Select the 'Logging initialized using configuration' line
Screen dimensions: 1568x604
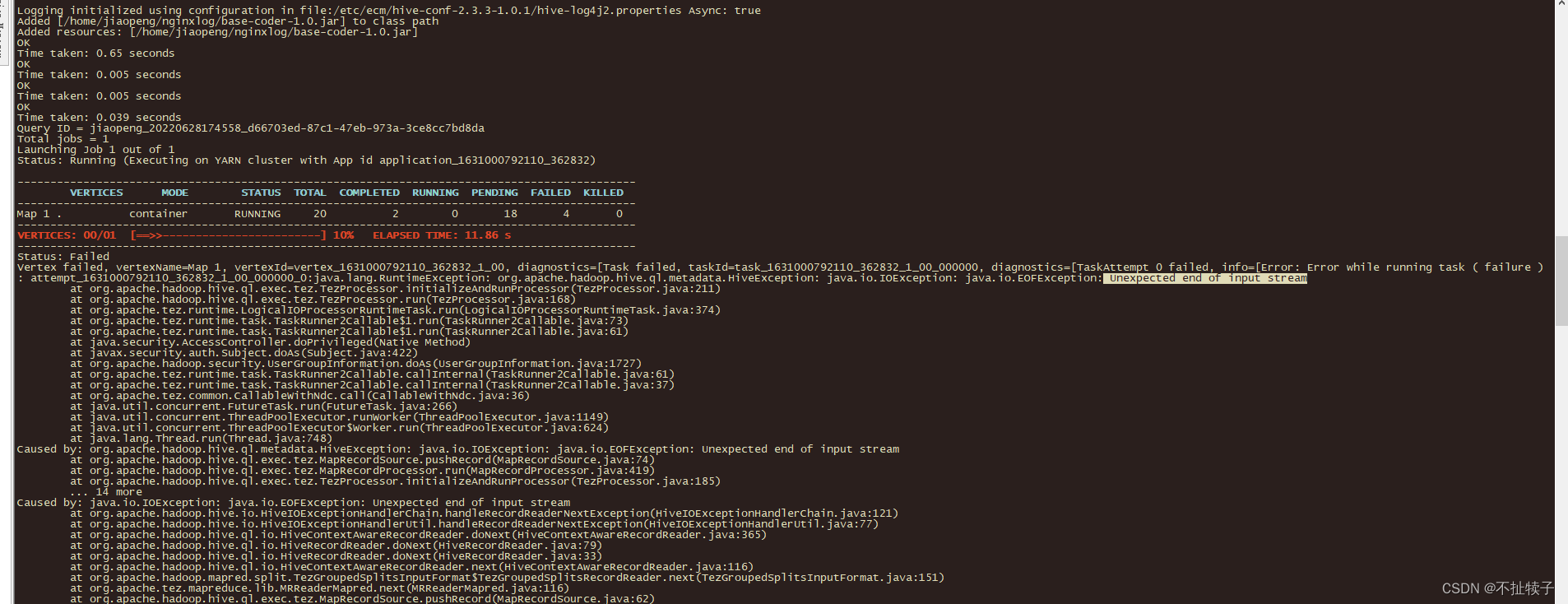[388, 11]
